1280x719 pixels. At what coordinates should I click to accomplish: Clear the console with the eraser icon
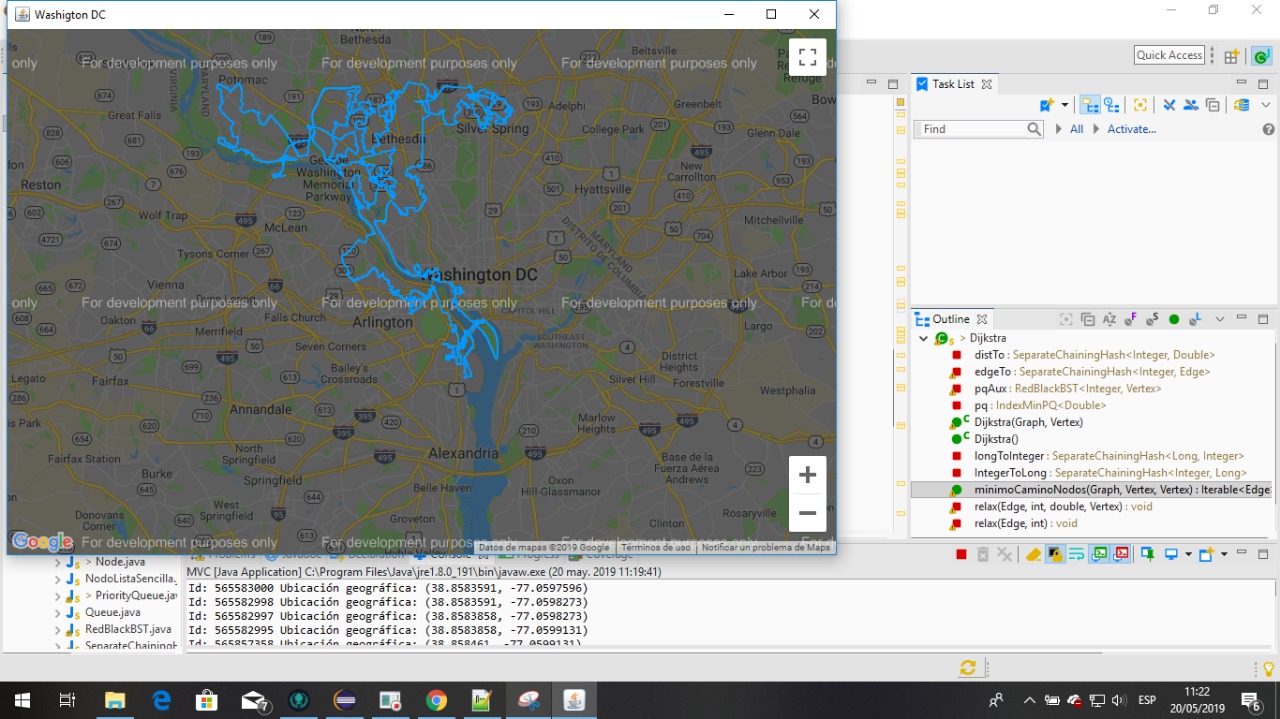click(x=1034, y=554)
